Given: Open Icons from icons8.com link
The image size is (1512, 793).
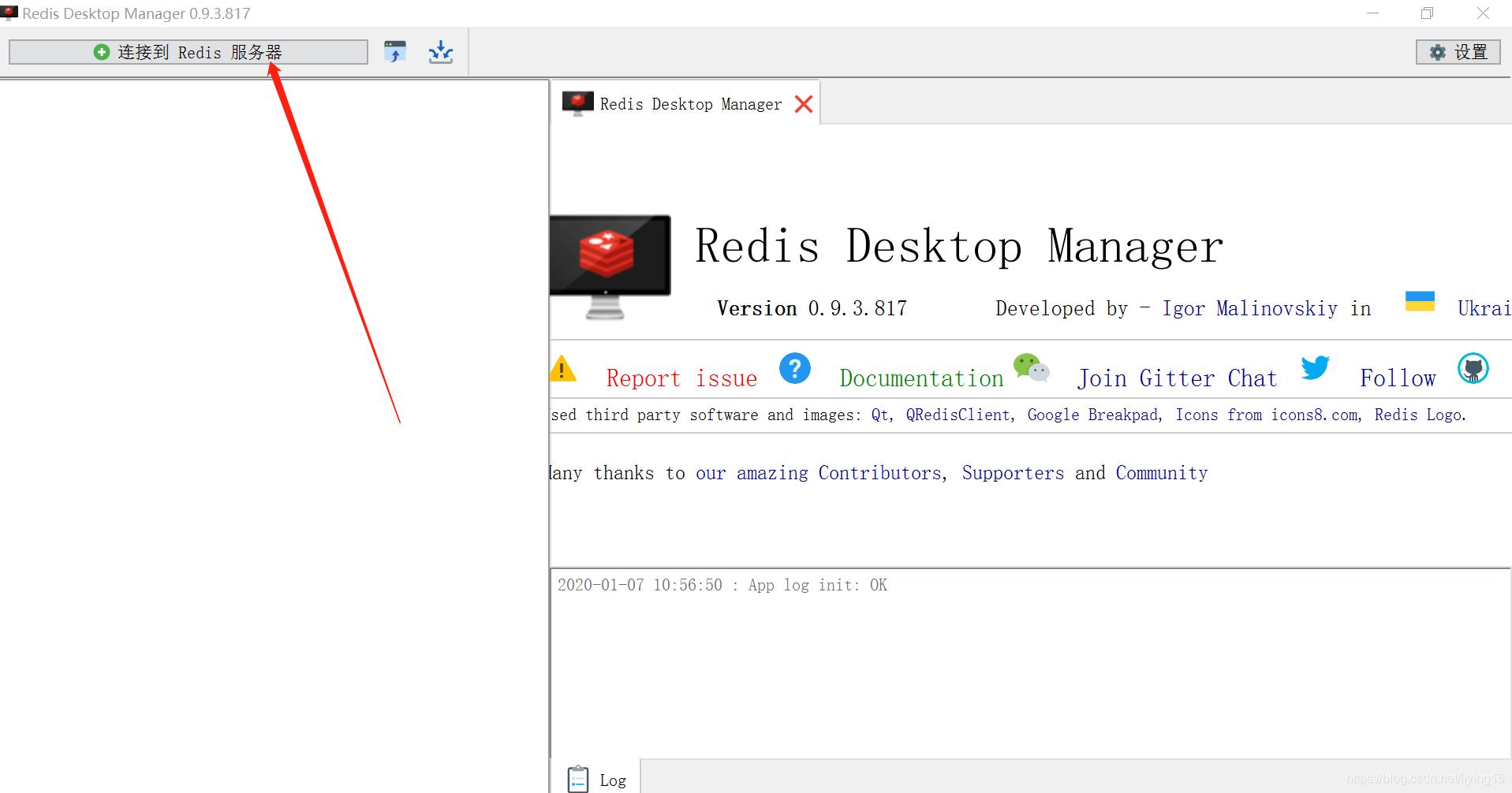Looking at the screenshot, I should [1267, 415].
